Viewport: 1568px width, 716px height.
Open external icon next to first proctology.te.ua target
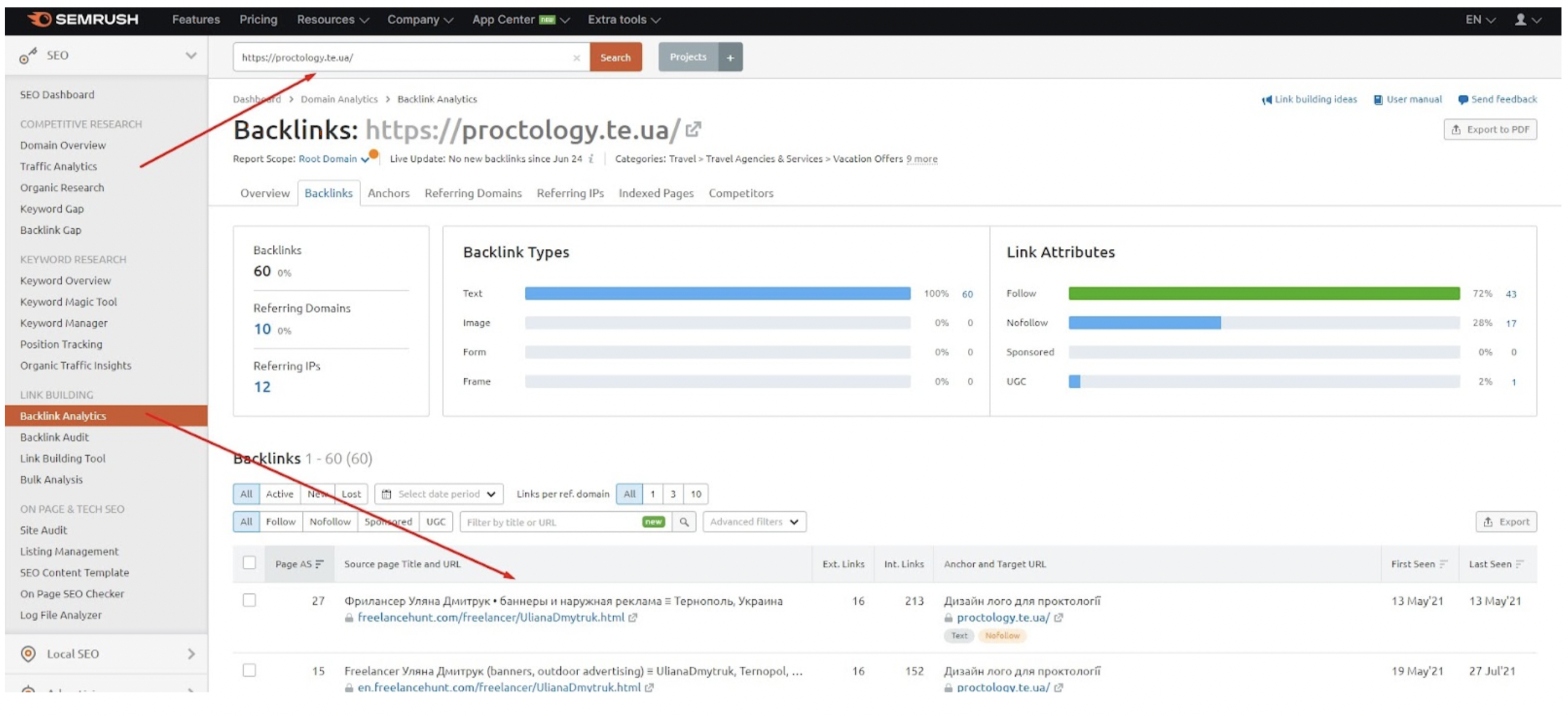pos(1058,618)
